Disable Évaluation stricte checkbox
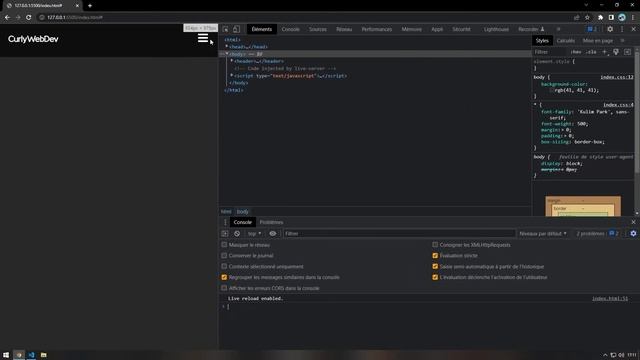 tap(435, 256)
